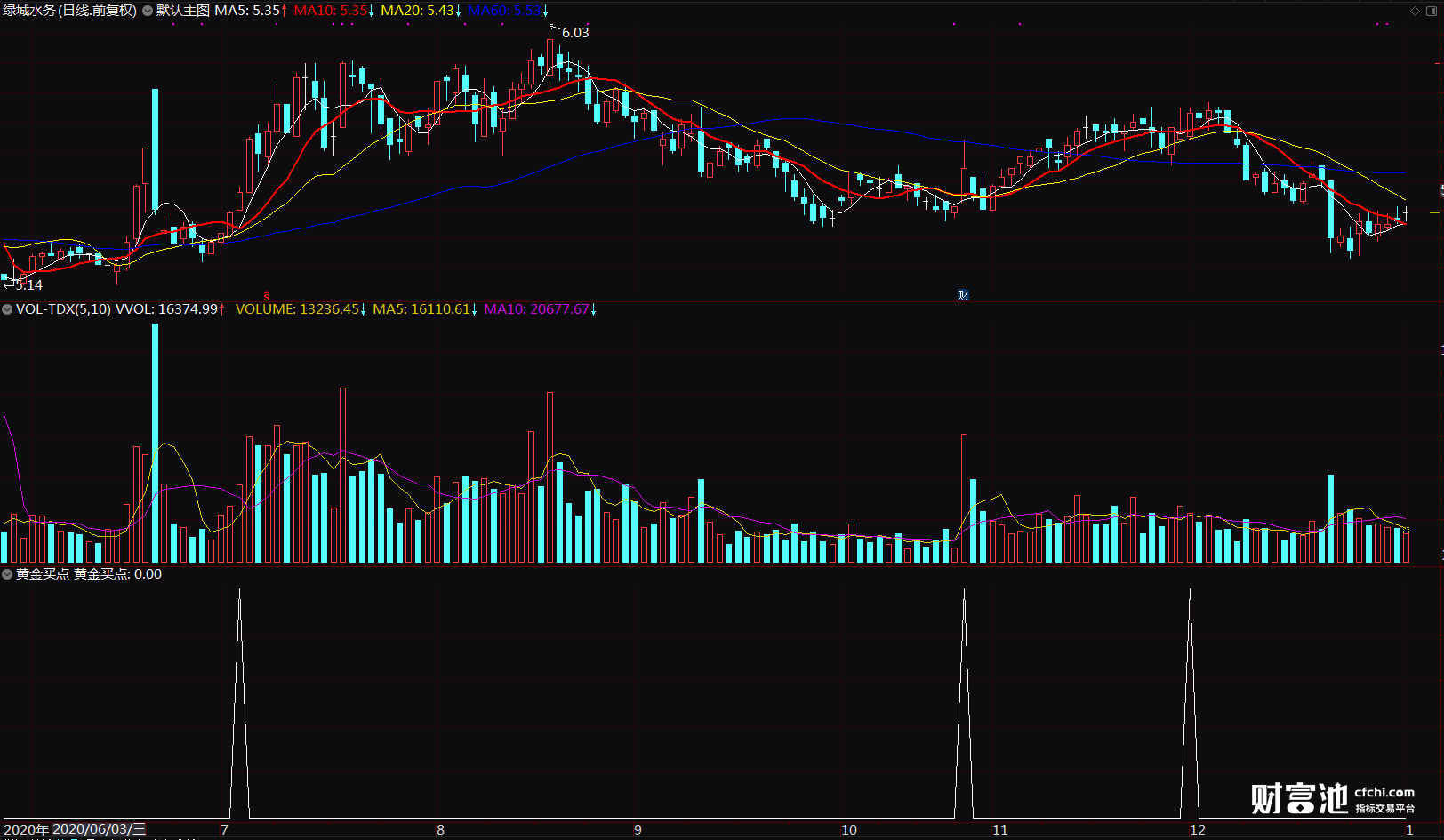Jump to month 9 on the time axis
The image size is (1444, 840).
point(638,829)
